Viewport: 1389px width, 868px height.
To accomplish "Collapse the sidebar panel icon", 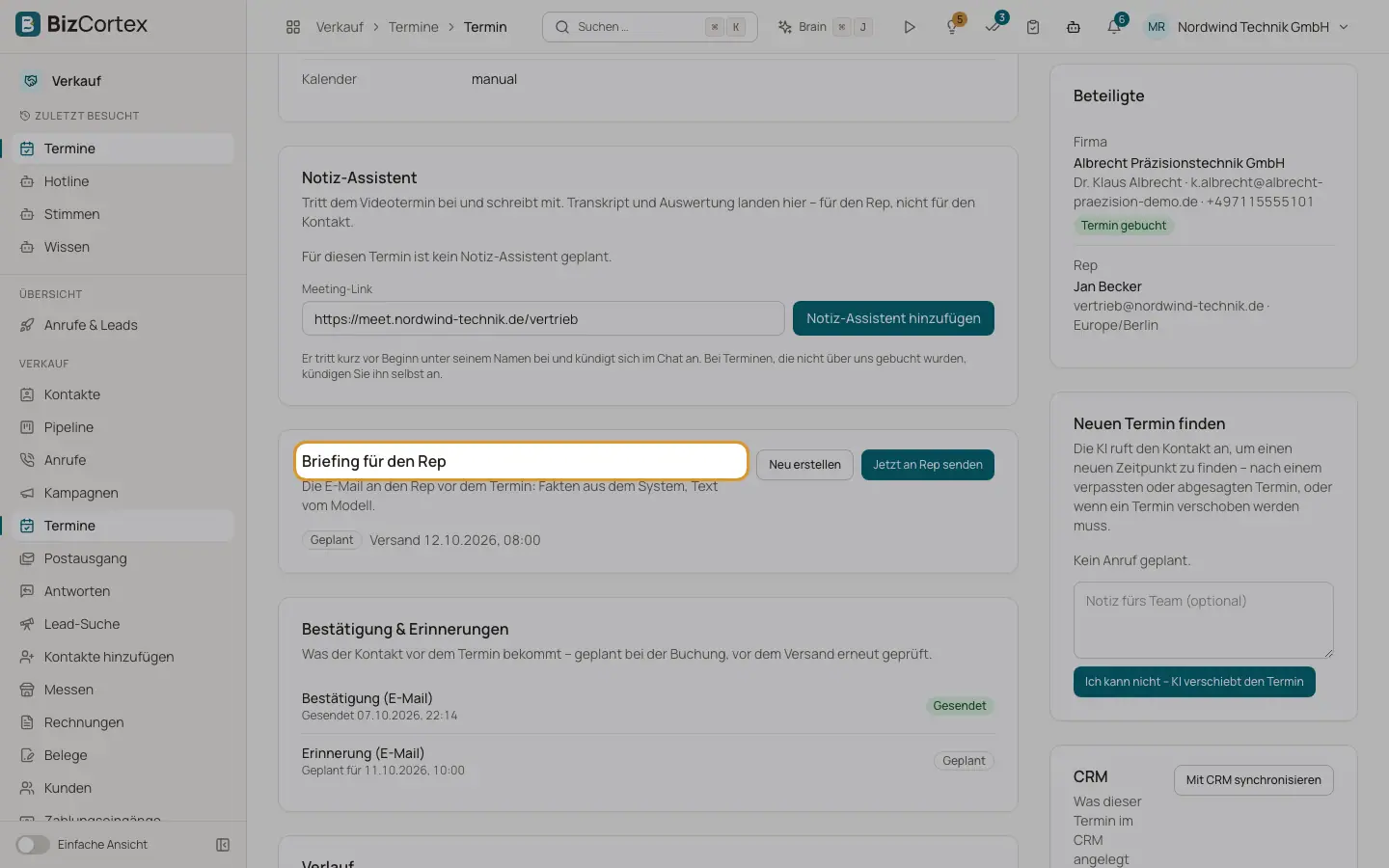I will point(223,845).
